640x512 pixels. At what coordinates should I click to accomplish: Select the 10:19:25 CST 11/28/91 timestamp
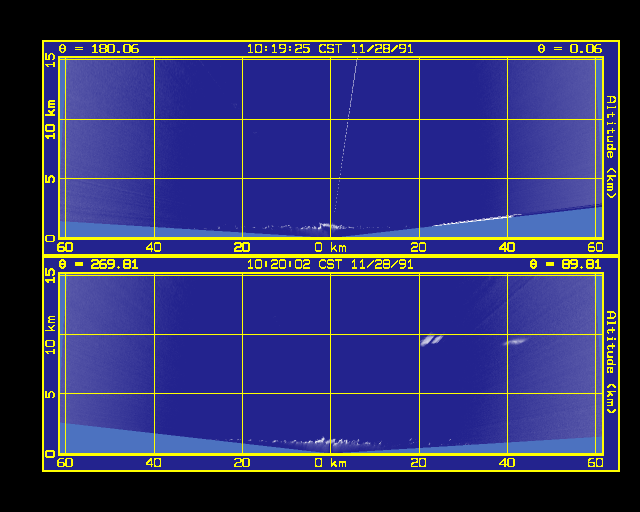point(330,49)
